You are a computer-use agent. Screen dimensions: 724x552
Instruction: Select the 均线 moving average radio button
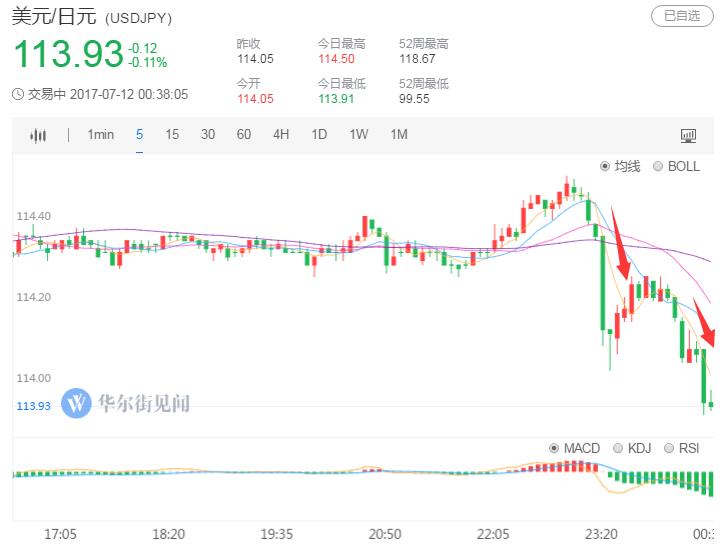click(604, 166)
